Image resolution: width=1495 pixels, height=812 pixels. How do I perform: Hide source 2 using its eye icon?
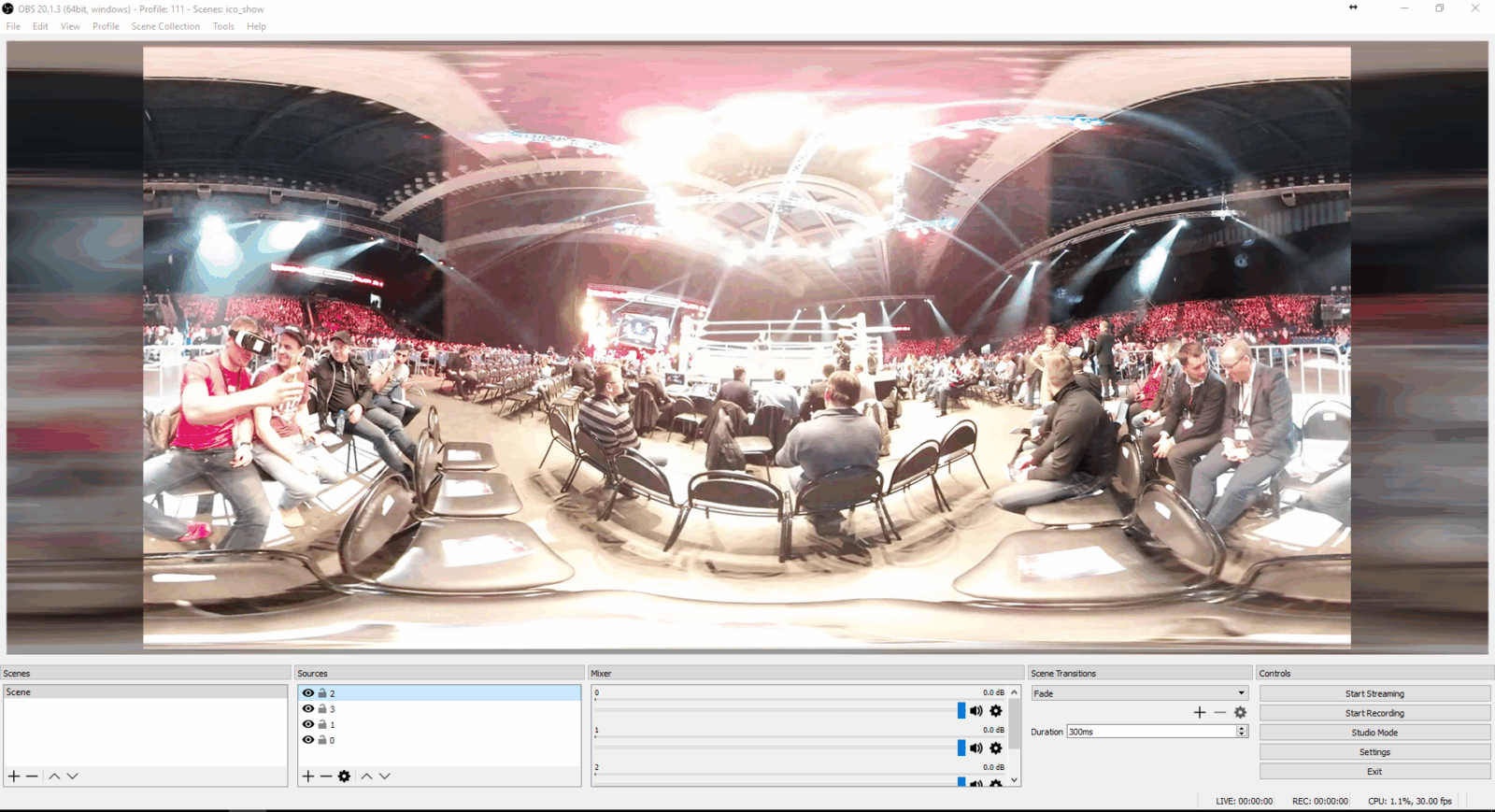308,693
